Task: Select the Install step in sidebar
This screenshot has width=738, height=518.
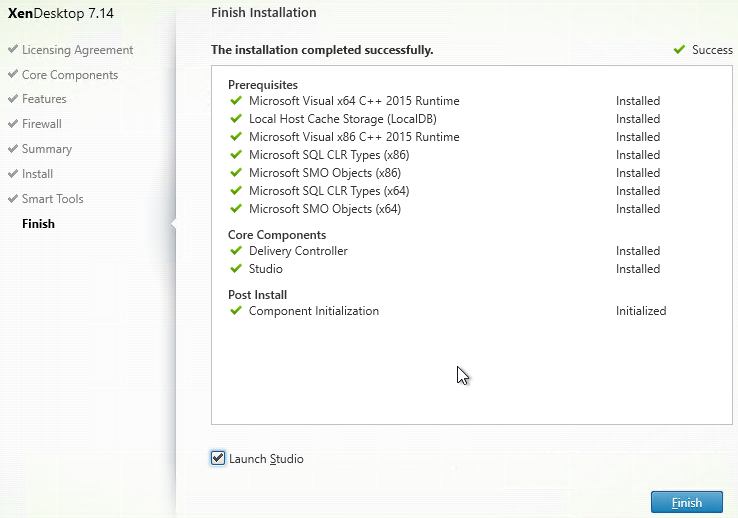Action: 37,174
